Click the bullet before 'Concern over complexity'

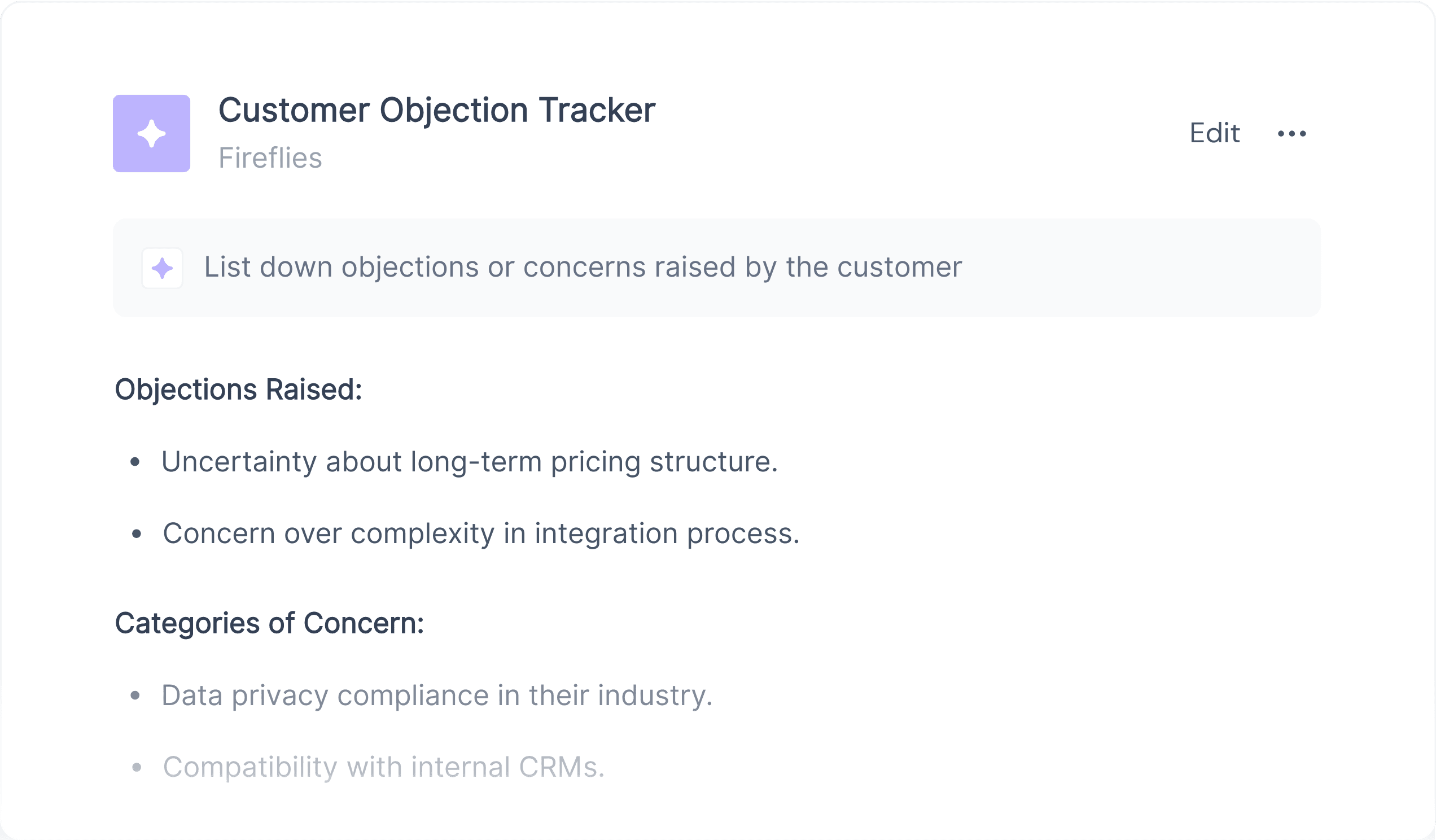tap(136, 534)
